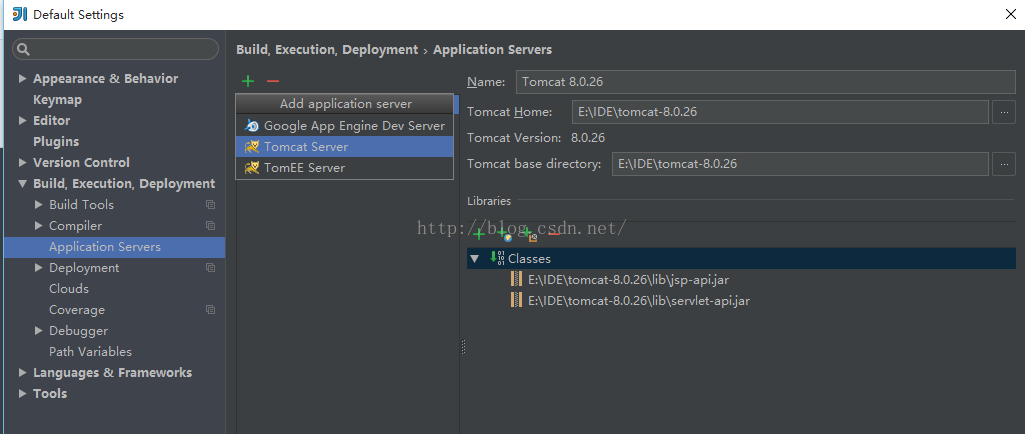Select Google App Engine Dev Server from popup

point(344,125)
